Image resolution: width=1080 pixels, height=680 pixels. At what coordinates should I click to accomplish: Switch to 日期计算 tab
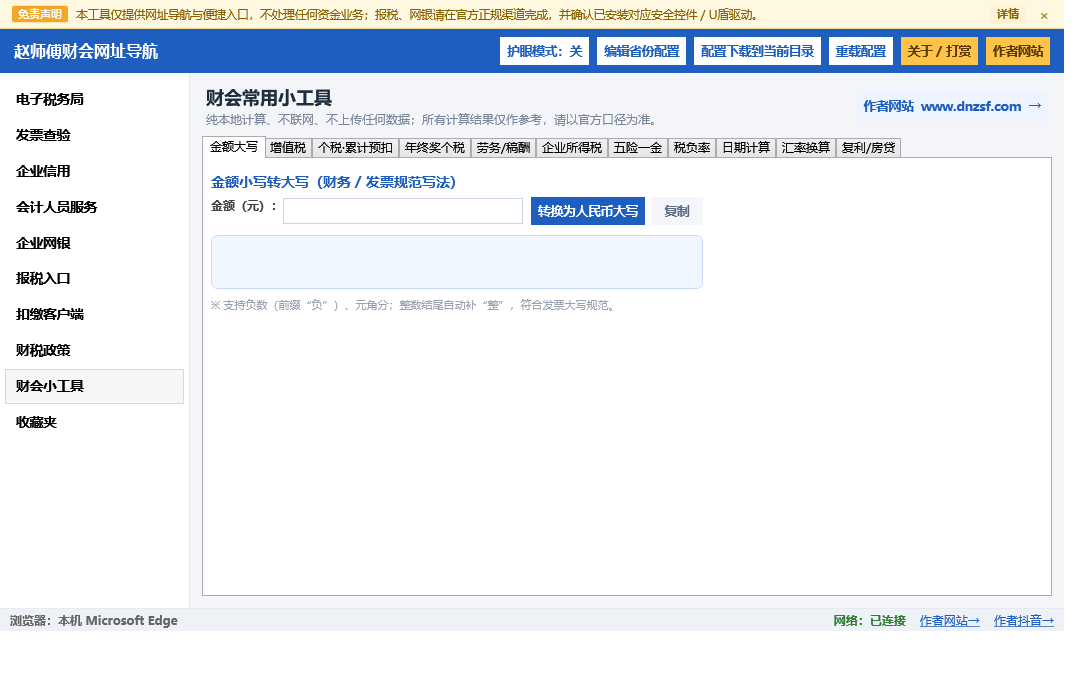(x=746, y=147)
